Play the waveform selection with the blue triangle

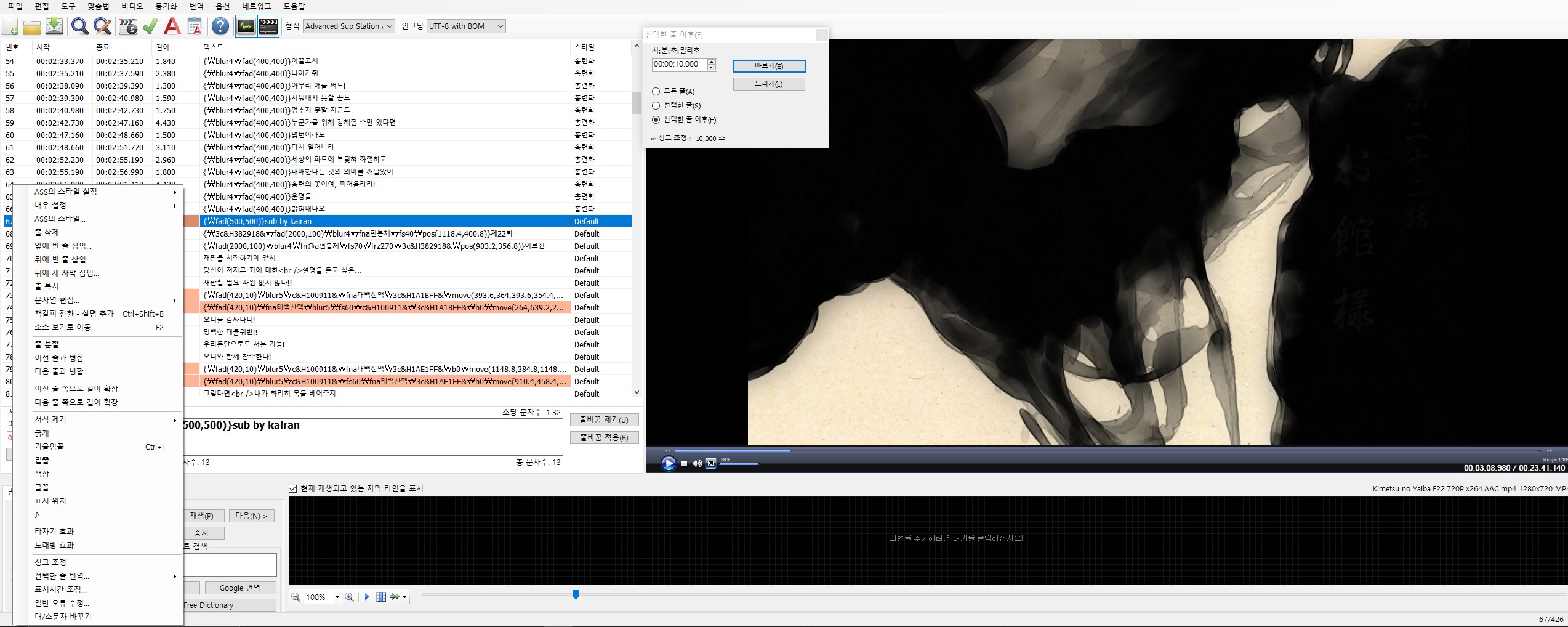(367, 597)
